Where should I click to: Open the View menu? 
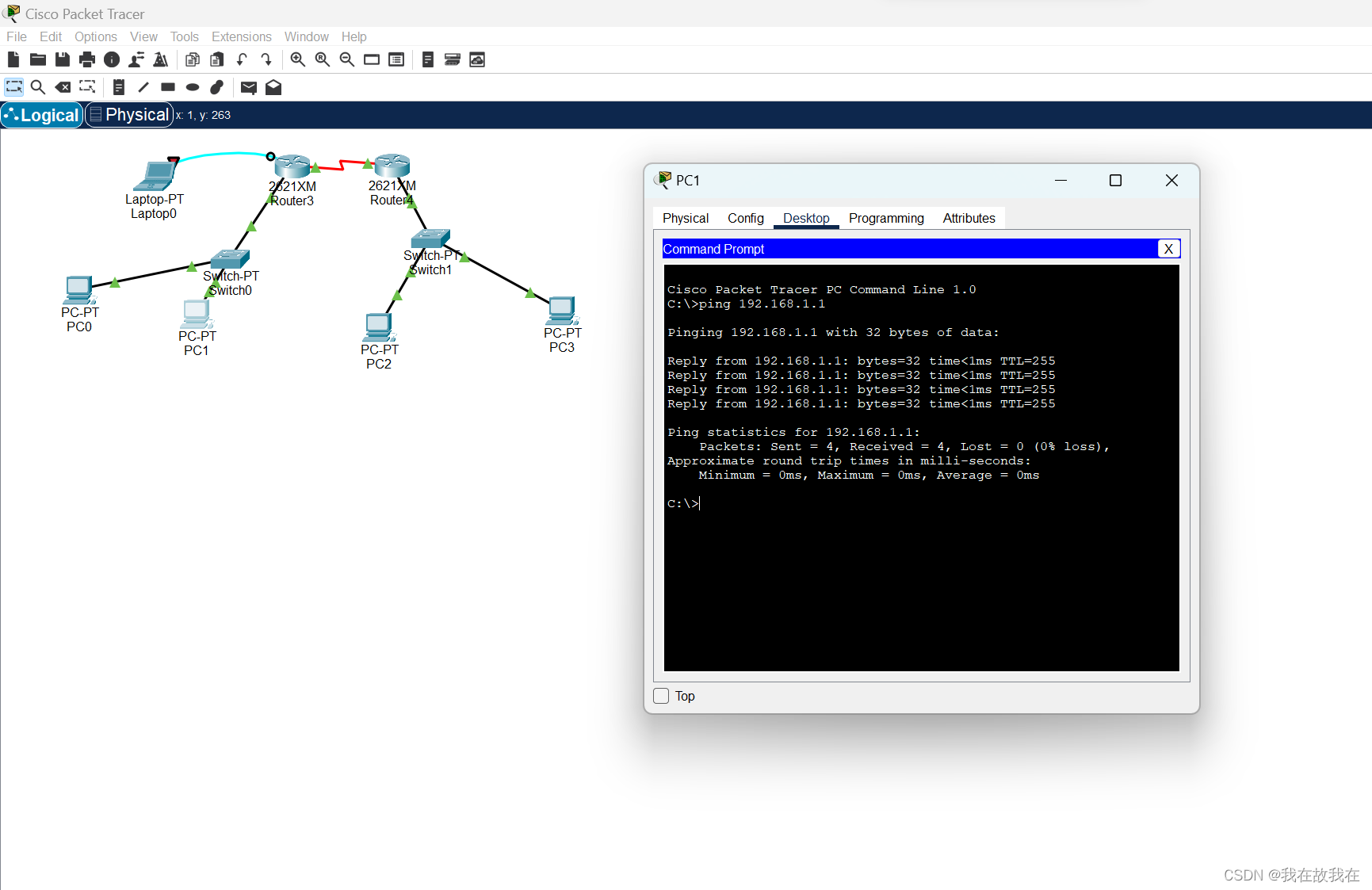pos(144,36)
